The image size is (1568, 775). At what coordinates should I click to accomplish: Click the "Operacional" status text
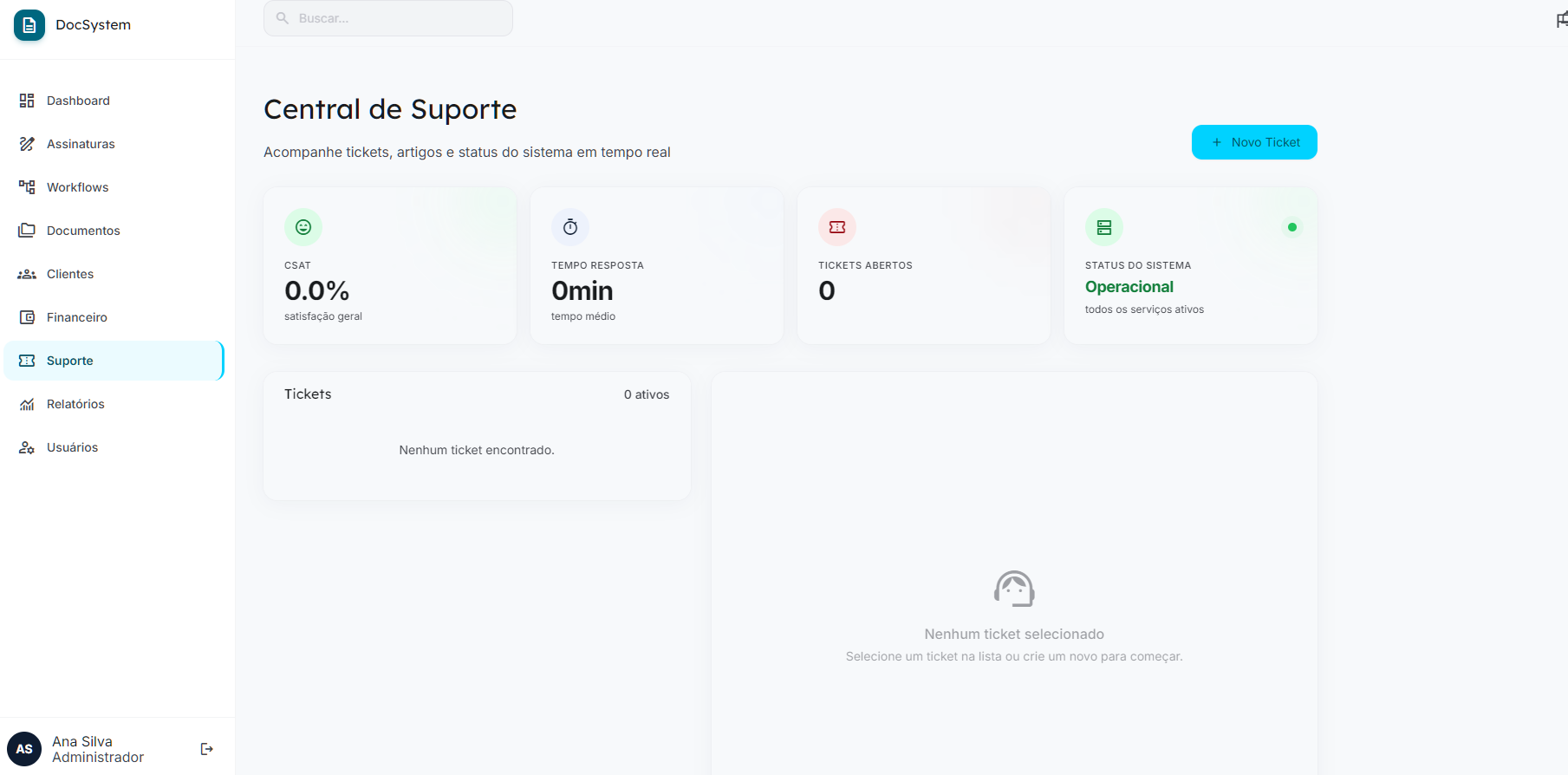point(1129,287)
